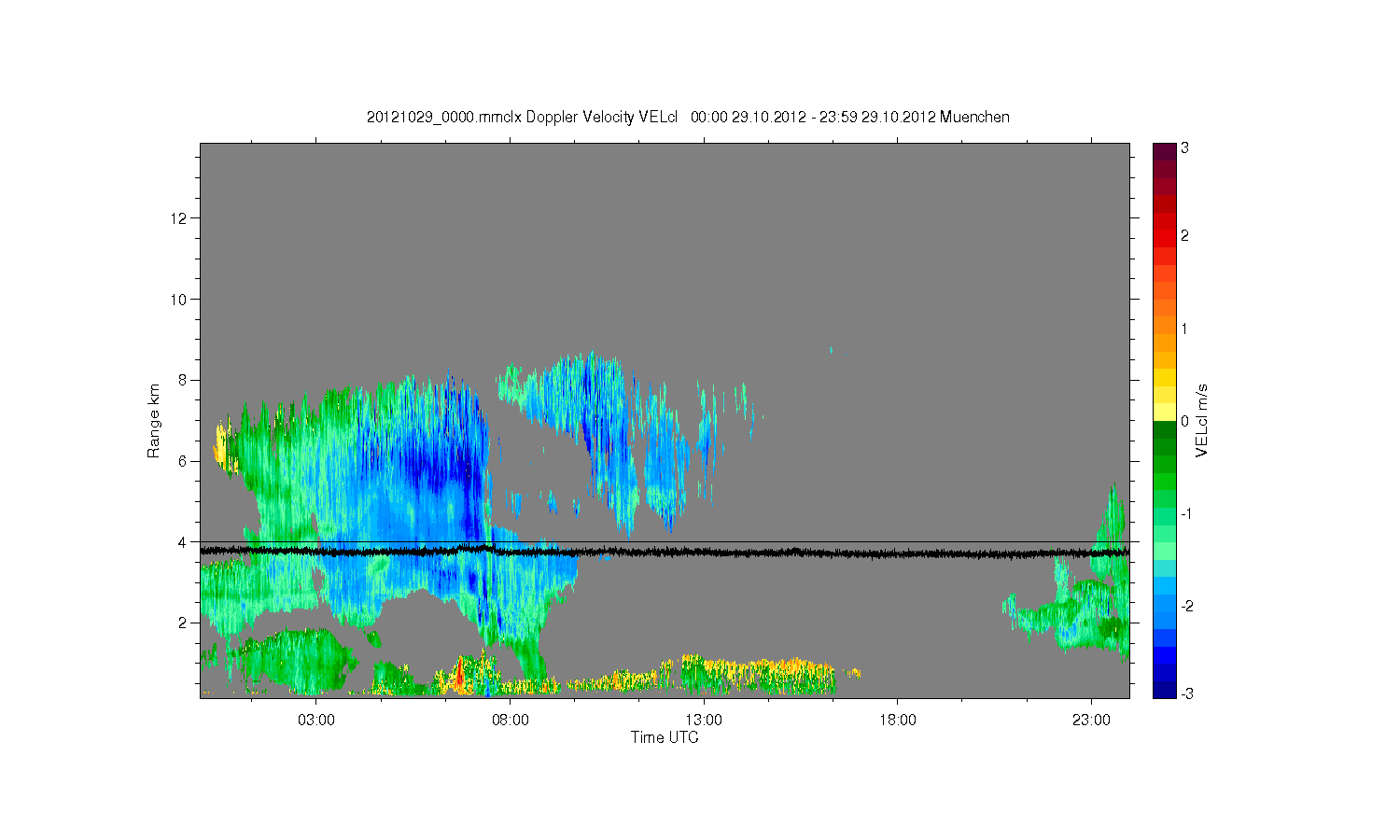This screenshot has width=1400, height=840.
Task: Click the range axis label 2
Action: coord(184,623)
